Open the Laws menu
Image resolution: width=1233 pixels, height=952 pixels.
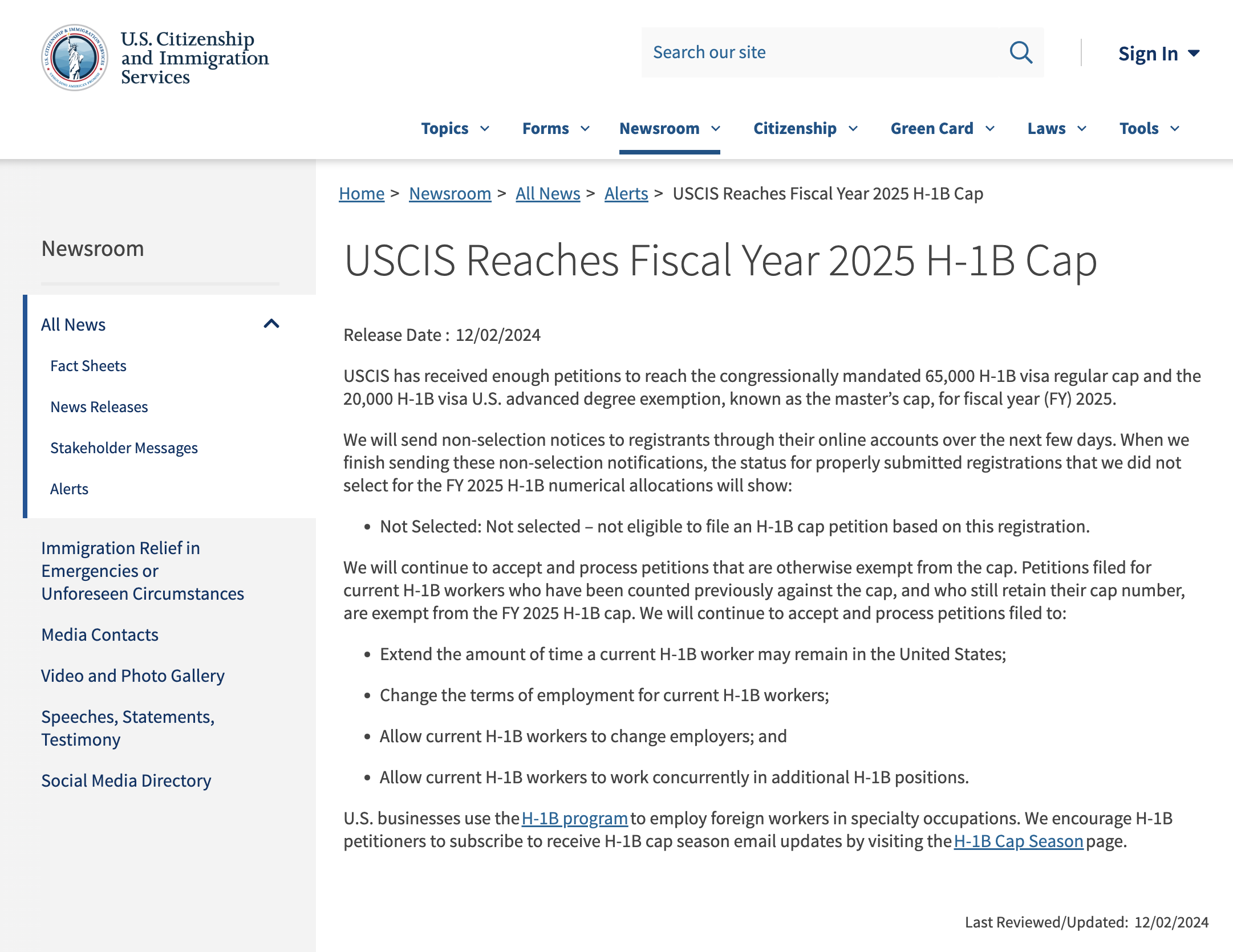tap(1047, 128)
